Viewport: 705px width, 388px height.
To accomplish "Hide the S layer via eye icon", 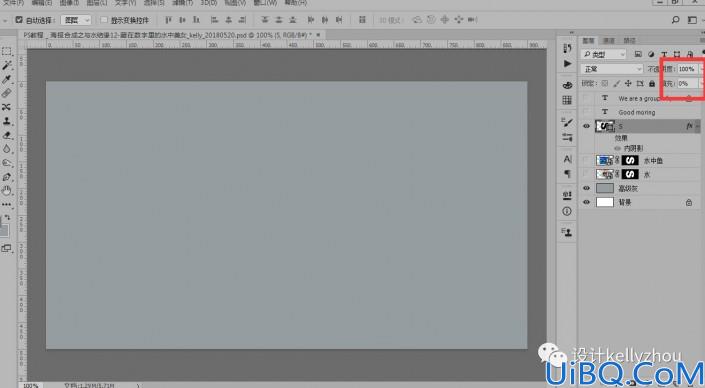I will point(586,126).
